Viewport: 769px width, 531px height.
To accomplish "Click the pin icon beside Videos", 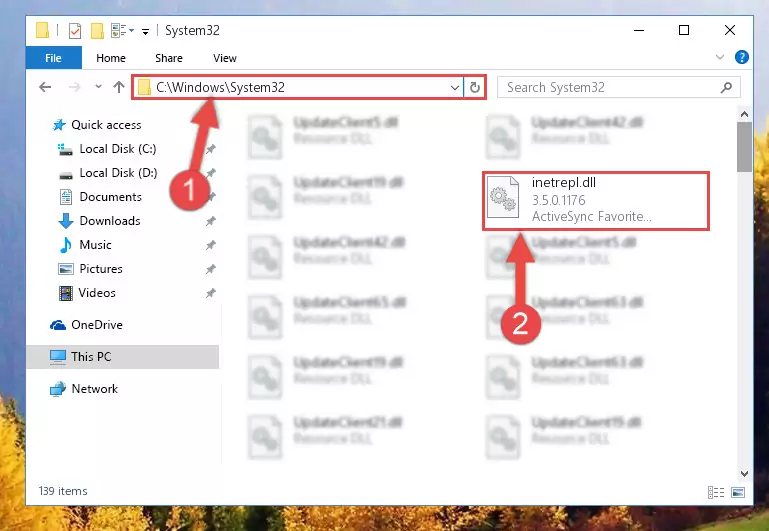I will [x=211, y=293].
